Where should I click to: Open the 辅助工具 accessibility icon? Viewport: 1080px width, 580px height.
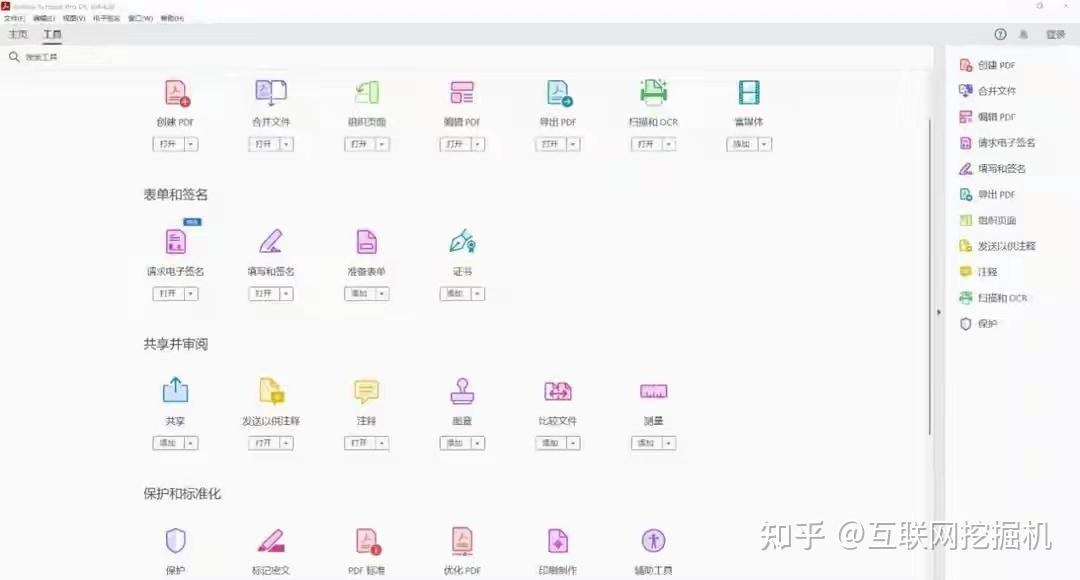pos(654,541)
